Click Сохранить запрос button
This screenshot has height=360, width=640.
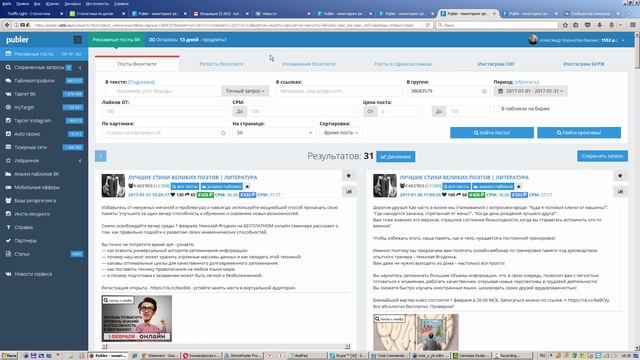point(602,156)
